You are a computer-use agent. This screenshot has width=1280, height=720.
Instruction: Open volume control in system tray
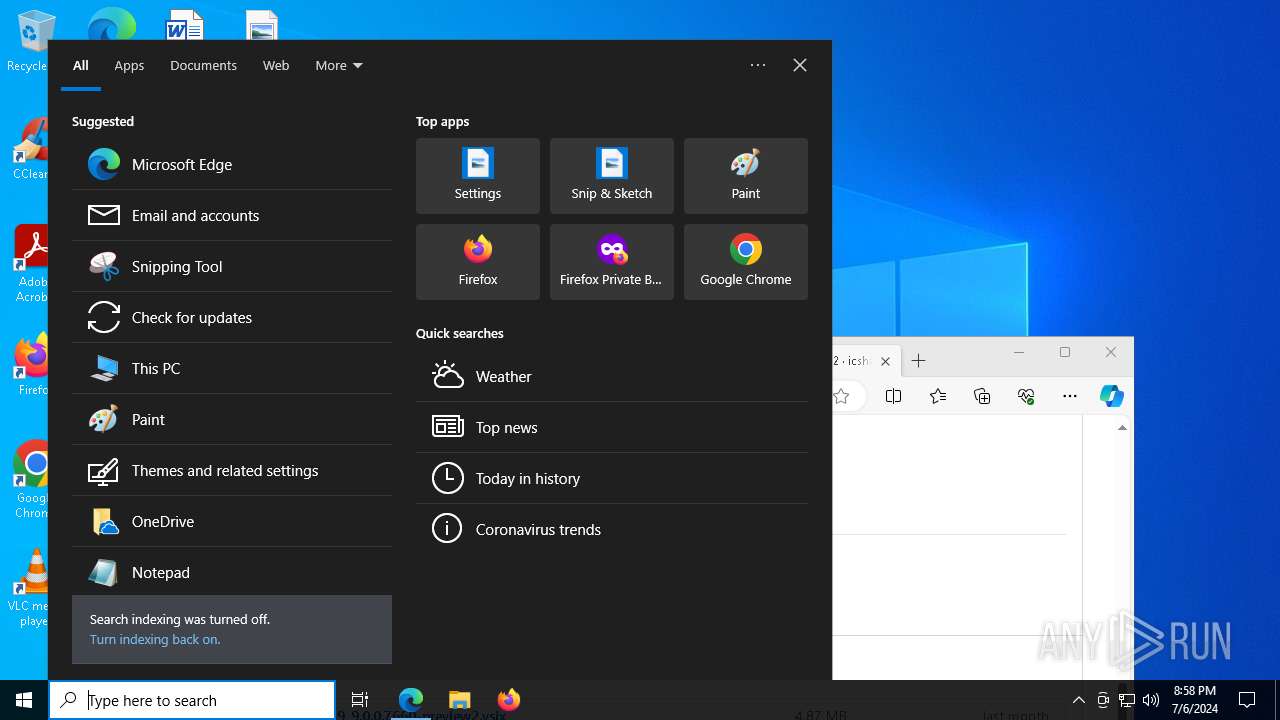tap(1151, 700)
